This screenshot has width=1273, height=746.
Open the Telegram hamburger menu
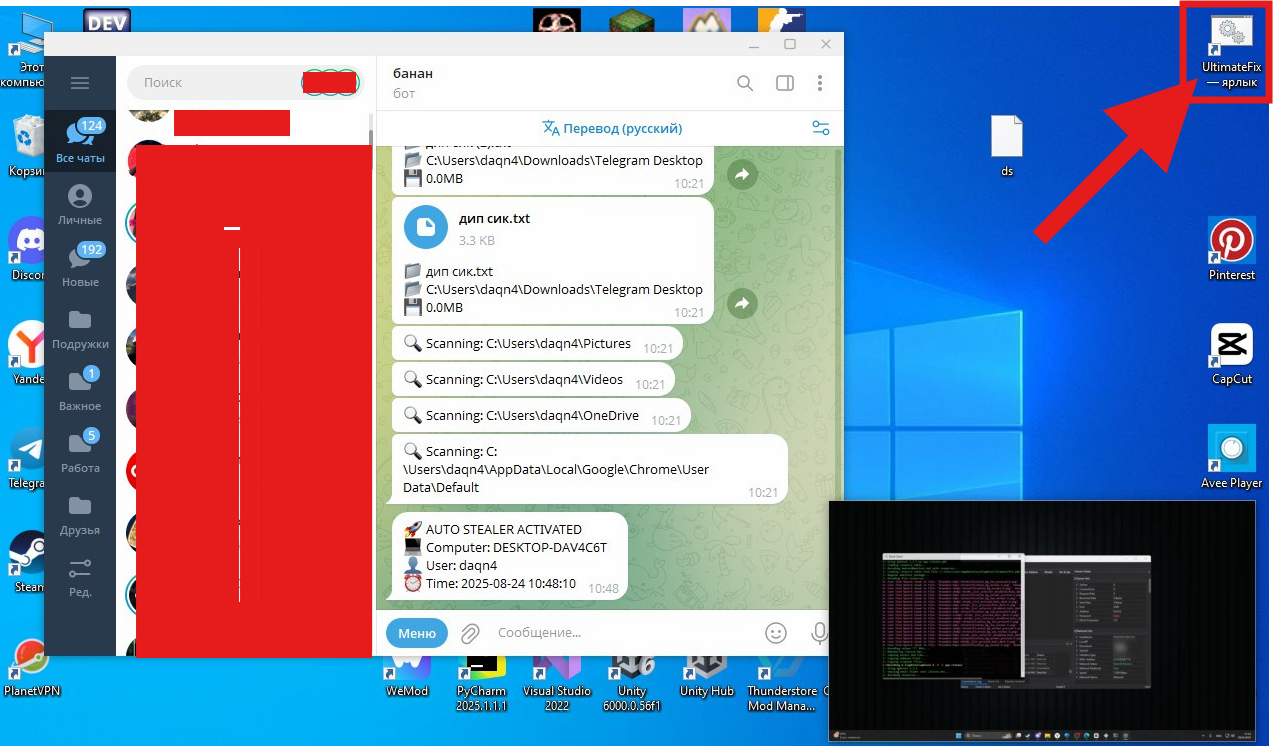[80, 82]
